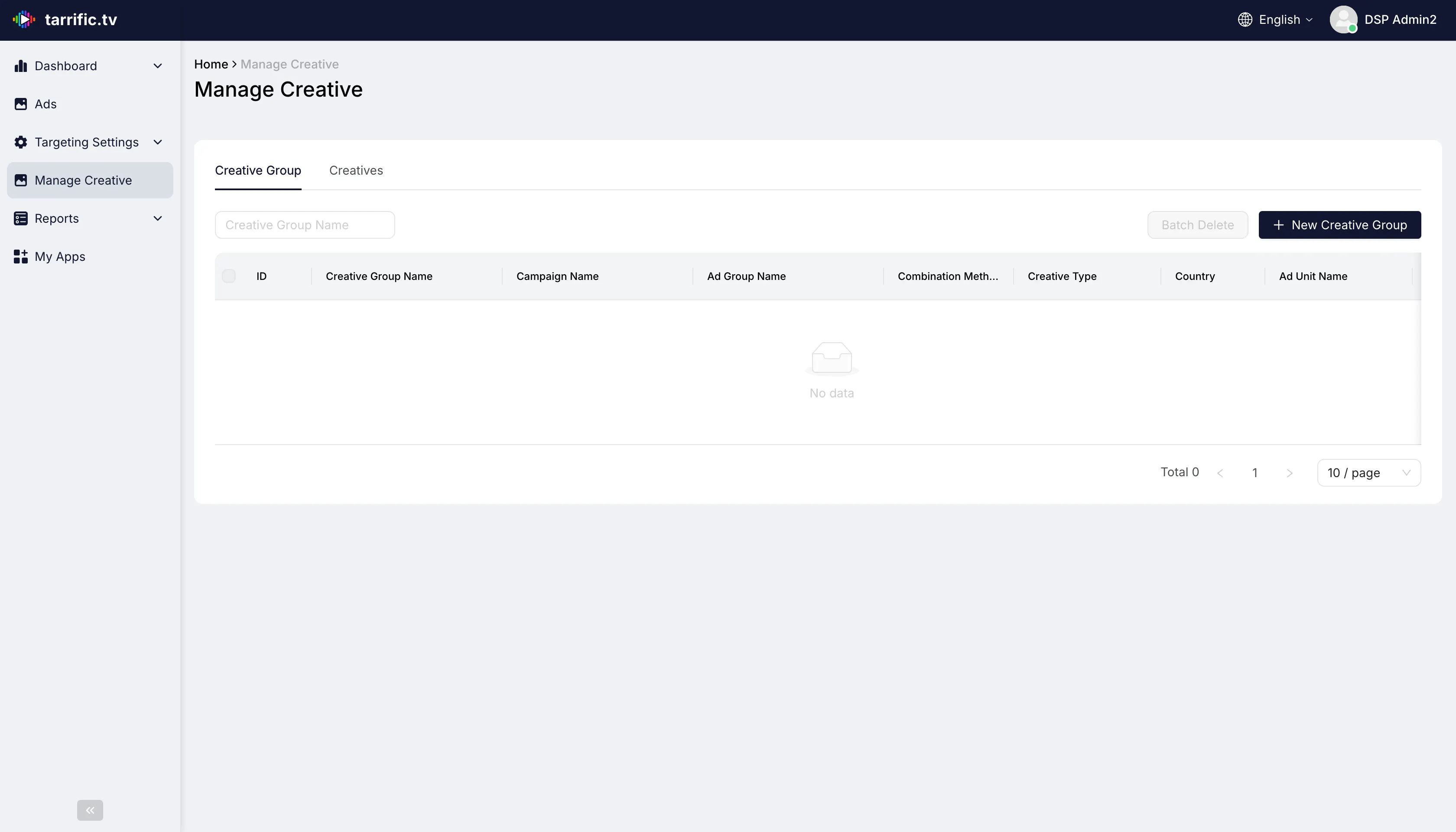Click the Total 0 text
1456x832 pixels.
tap(1180, 473)
